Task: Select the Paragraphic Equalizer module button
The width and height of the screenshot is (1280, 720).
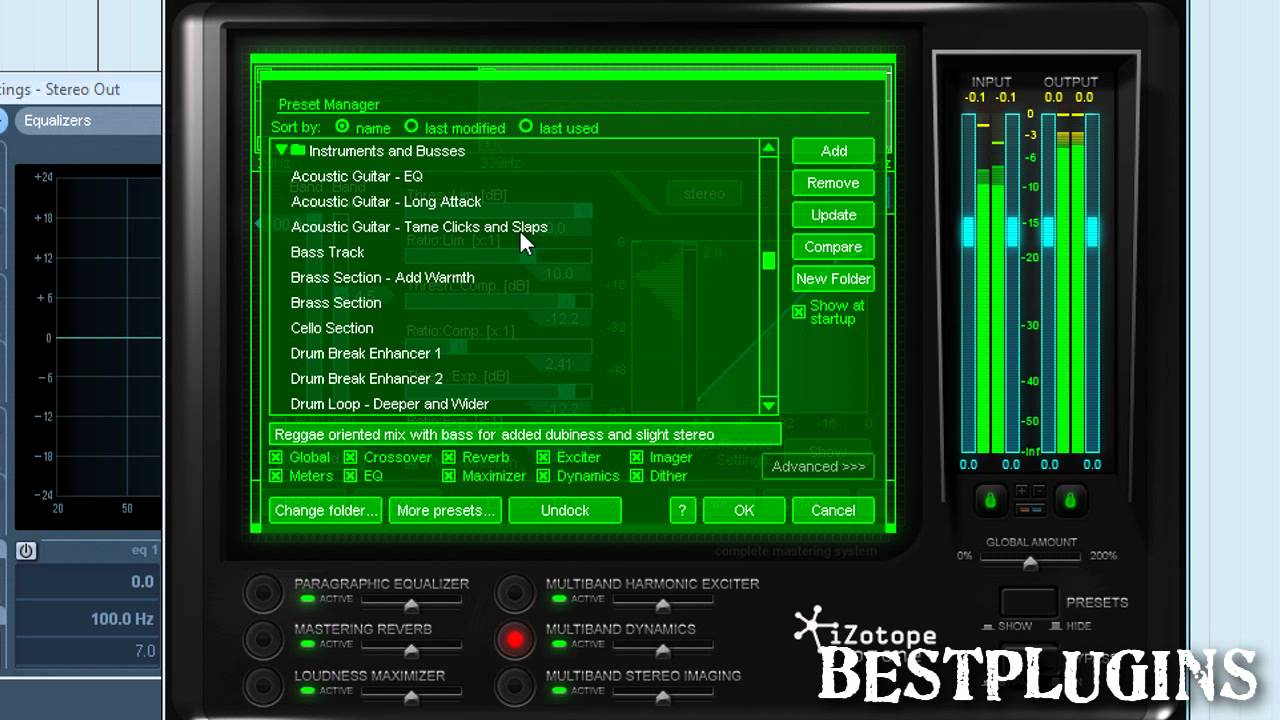Action: click(264, 593)
